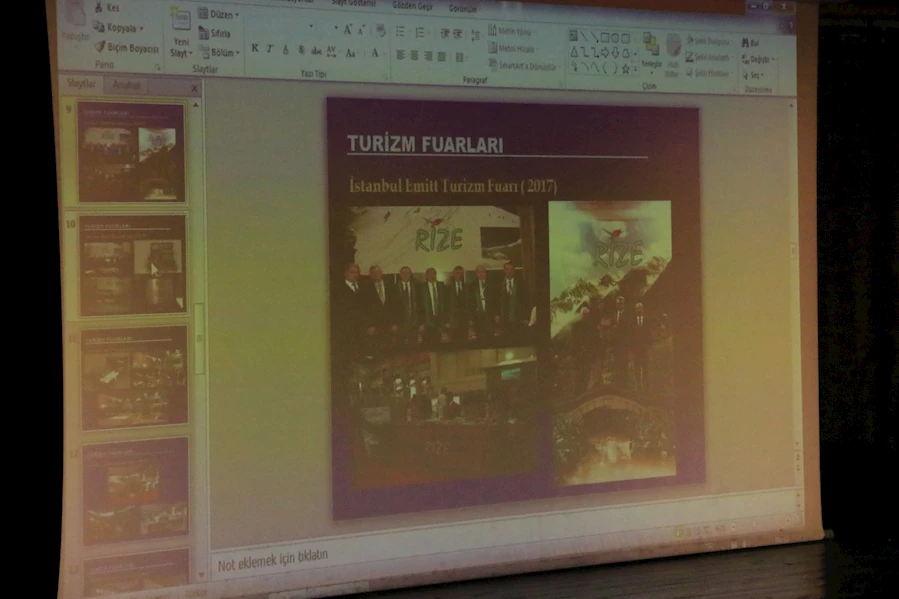899x599 pixels.
Task: Toggle numbered list formatting
Action: (x=420, y=33)
